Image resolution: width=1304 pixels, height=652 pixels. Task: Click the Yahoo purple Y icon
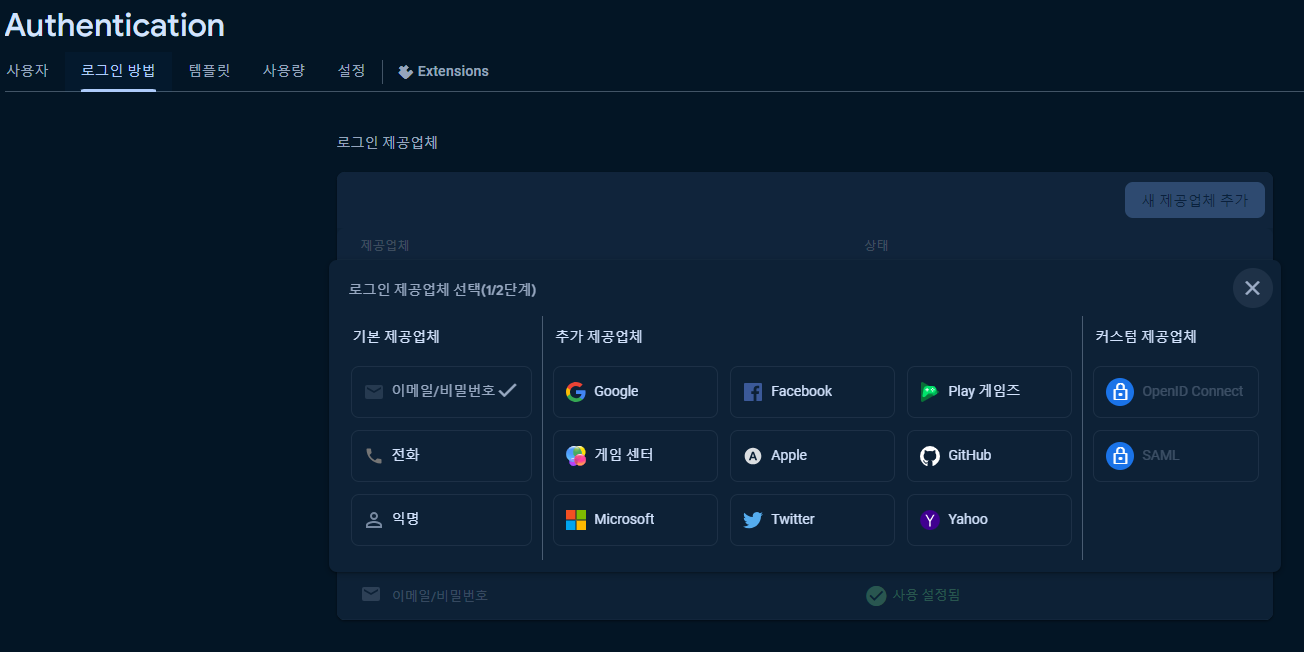(930, 520)
